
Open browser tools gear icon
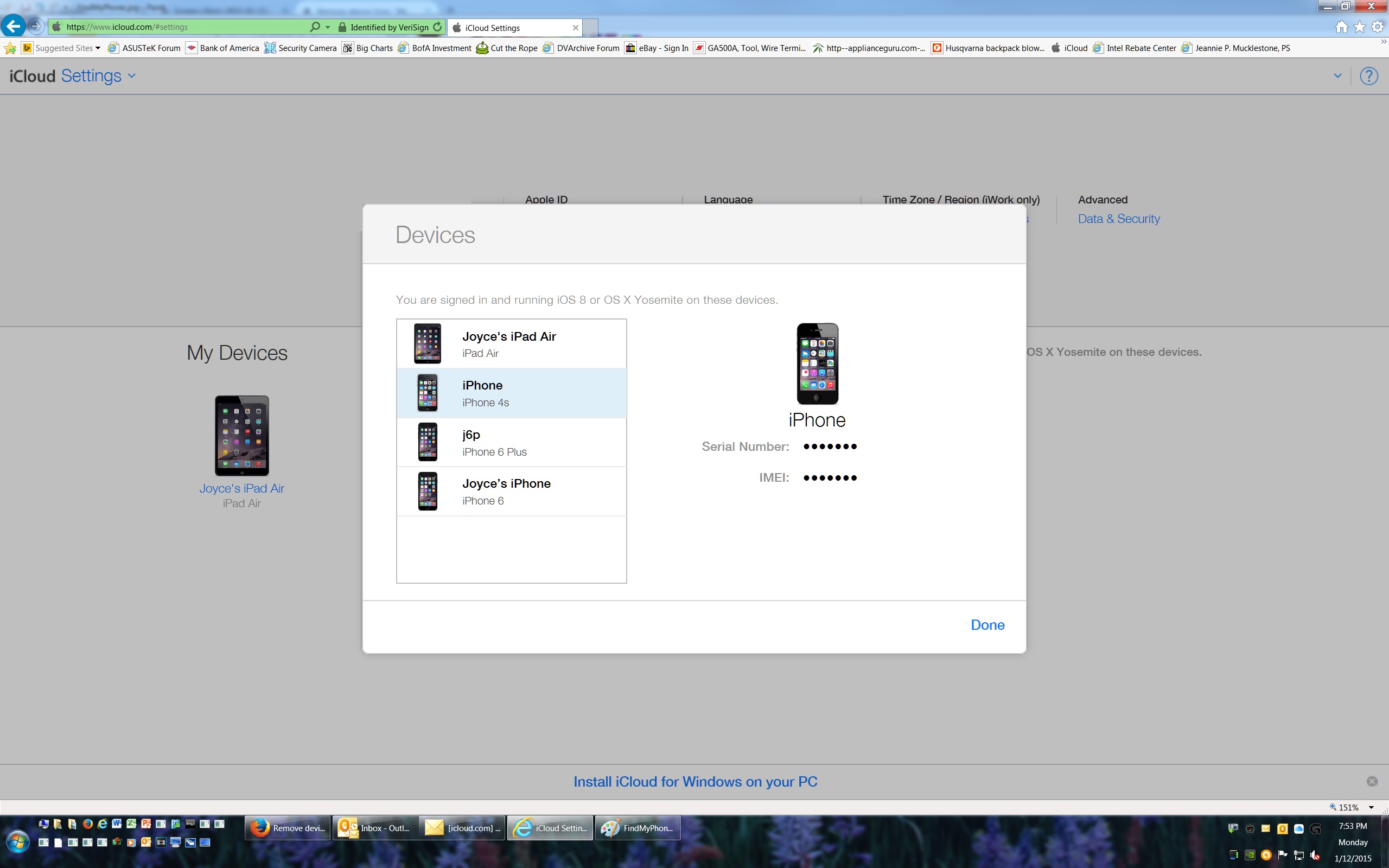1378,27
